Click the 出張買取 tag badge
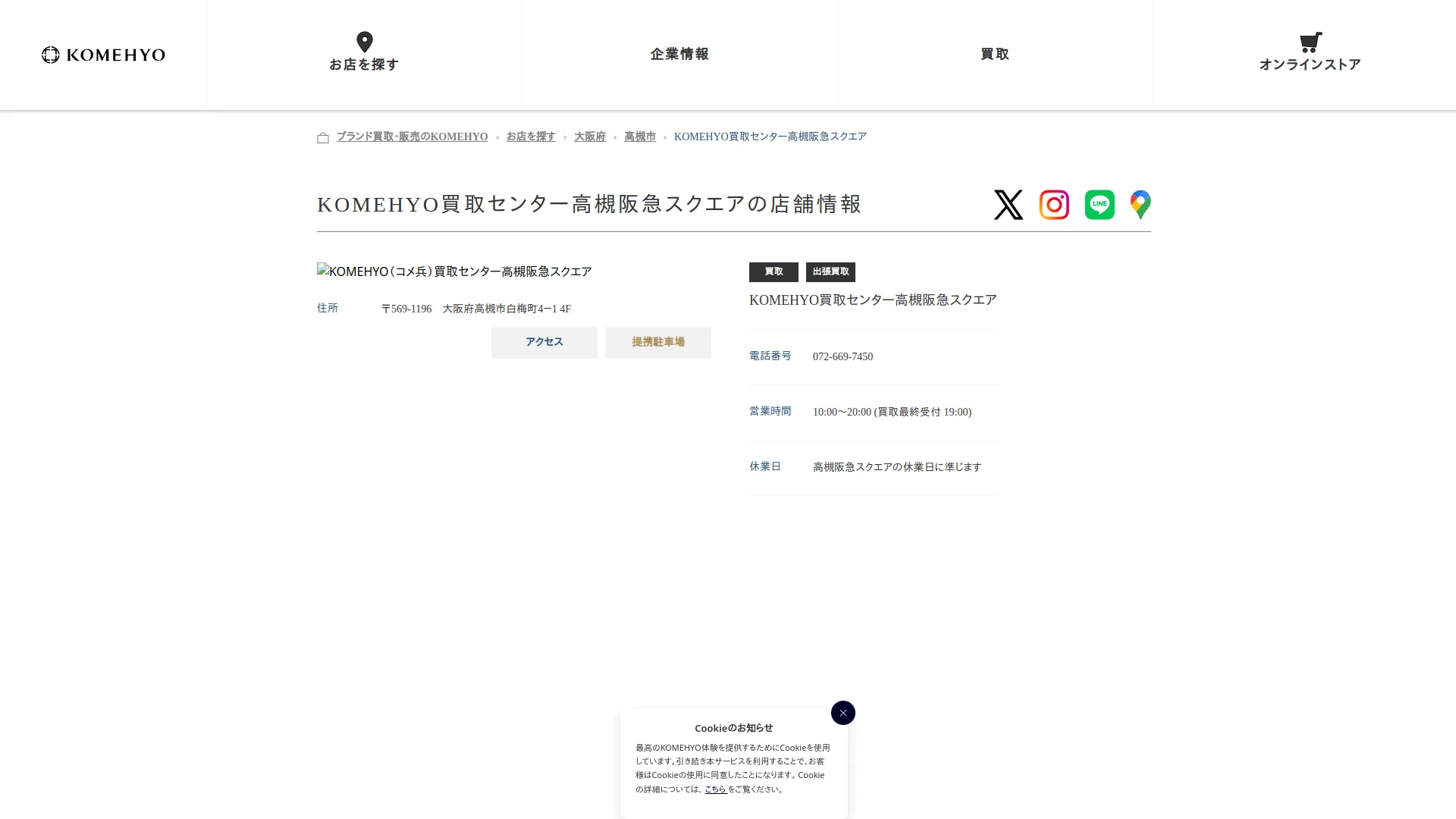The height and width of the screenshot is (819, 1456). 830,272
